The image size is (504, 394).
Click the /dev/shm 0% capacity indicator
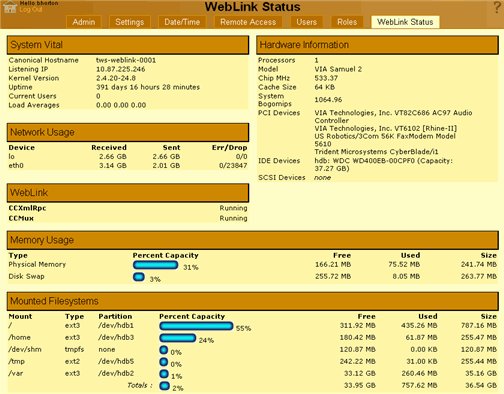pos(163,350)
